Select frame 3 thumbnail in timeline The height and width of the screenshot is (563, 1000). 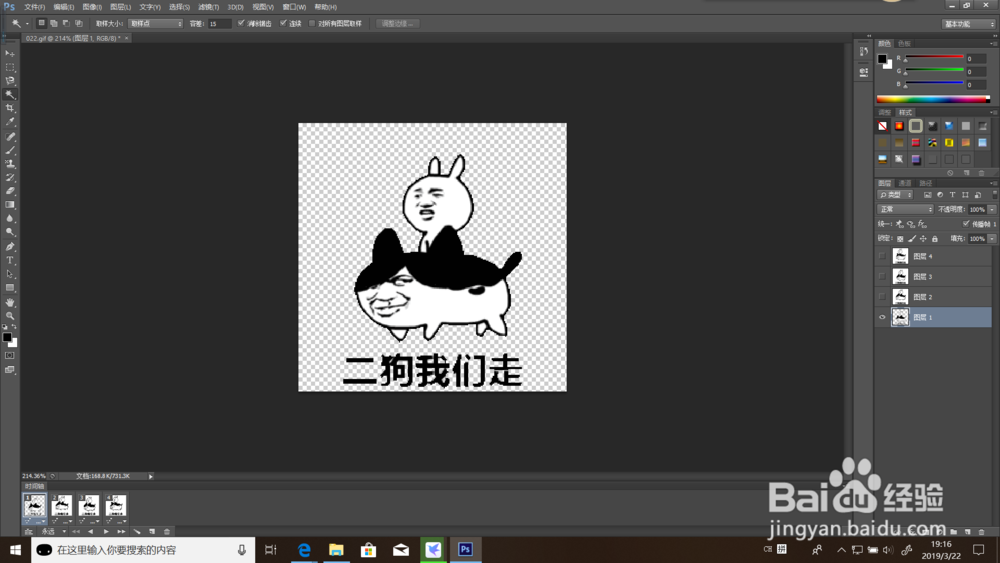(x=89, y=505)
